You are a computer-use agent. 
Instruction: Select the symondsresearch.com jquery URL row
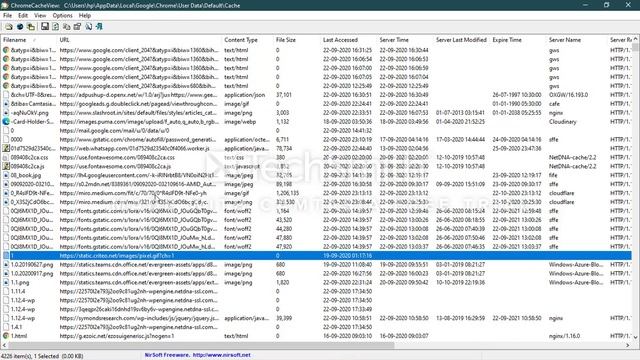pos(139,318)
